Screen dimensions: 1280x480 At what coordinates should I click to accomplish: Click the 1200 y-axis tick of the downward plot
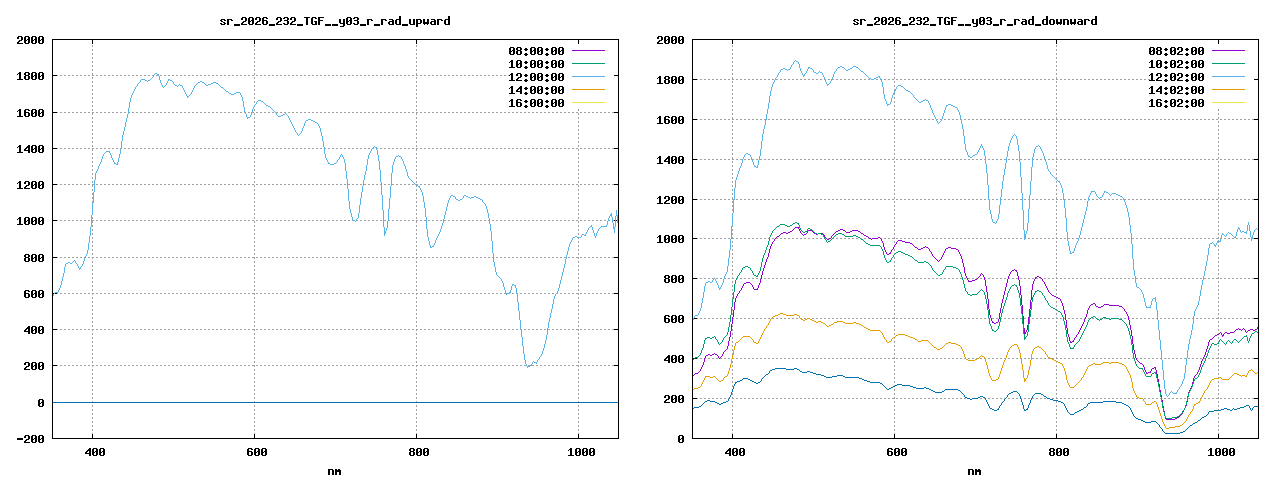click(x=670, y=200)
